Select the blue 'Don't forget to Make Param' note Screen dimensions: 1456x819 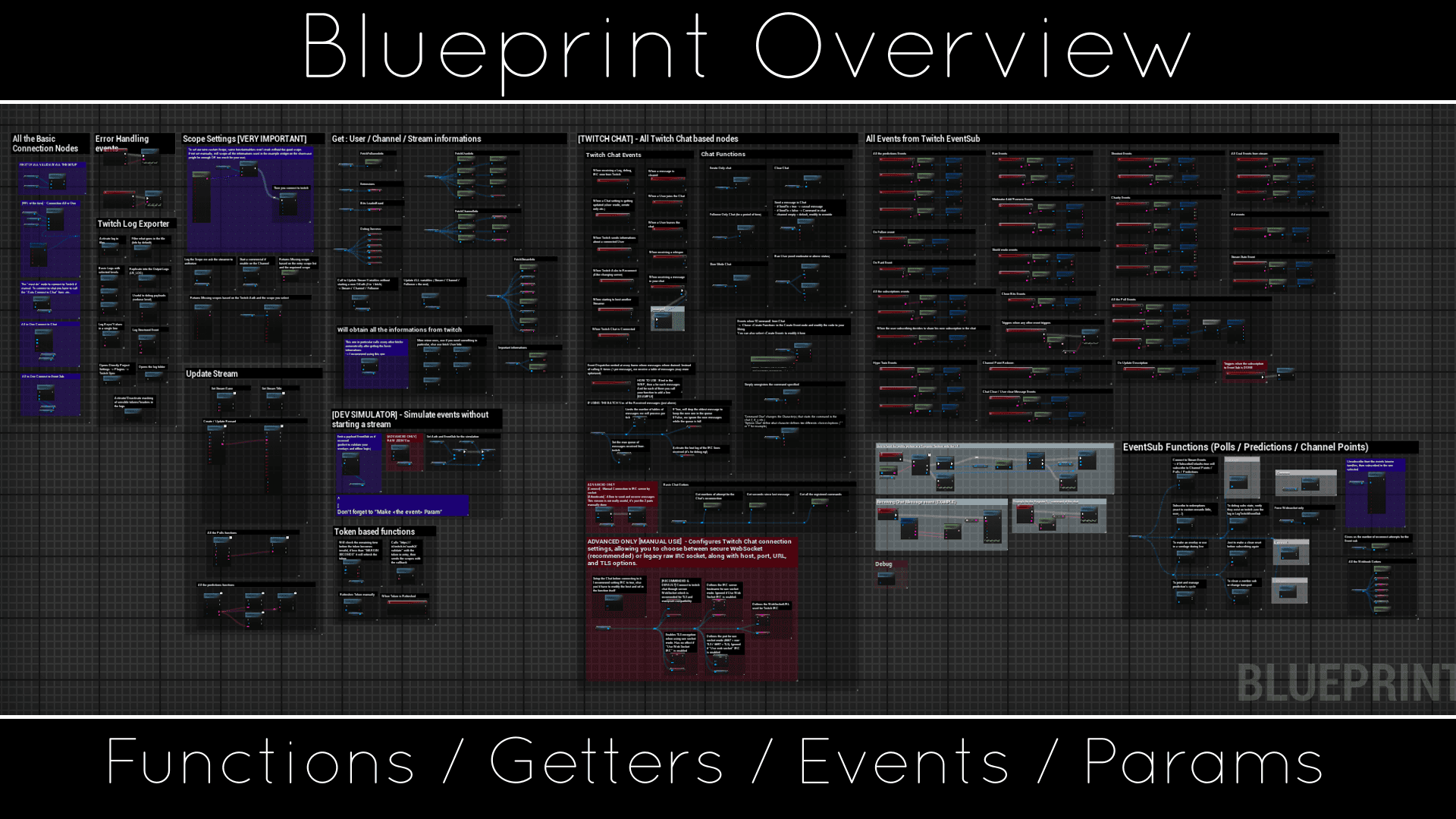click(390, 512)
